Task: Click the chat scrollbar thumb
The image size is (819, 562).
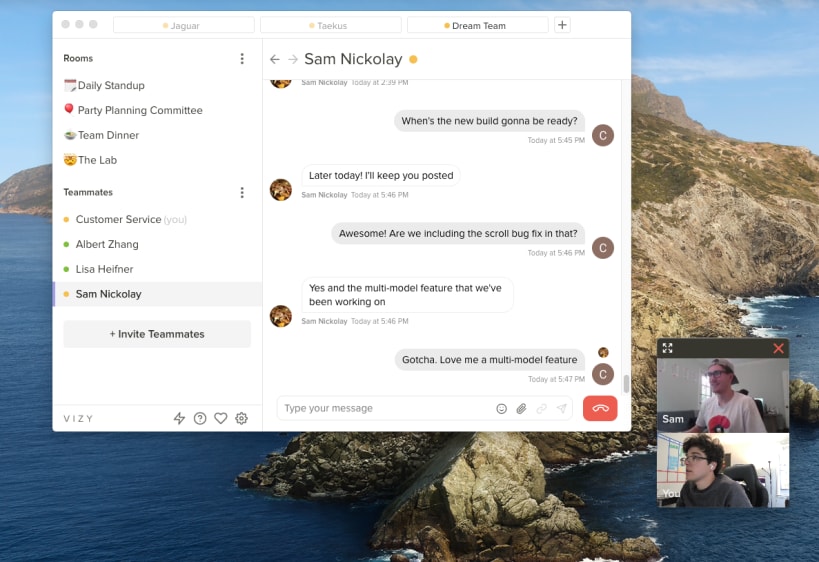Action: [x=626, y=384]
